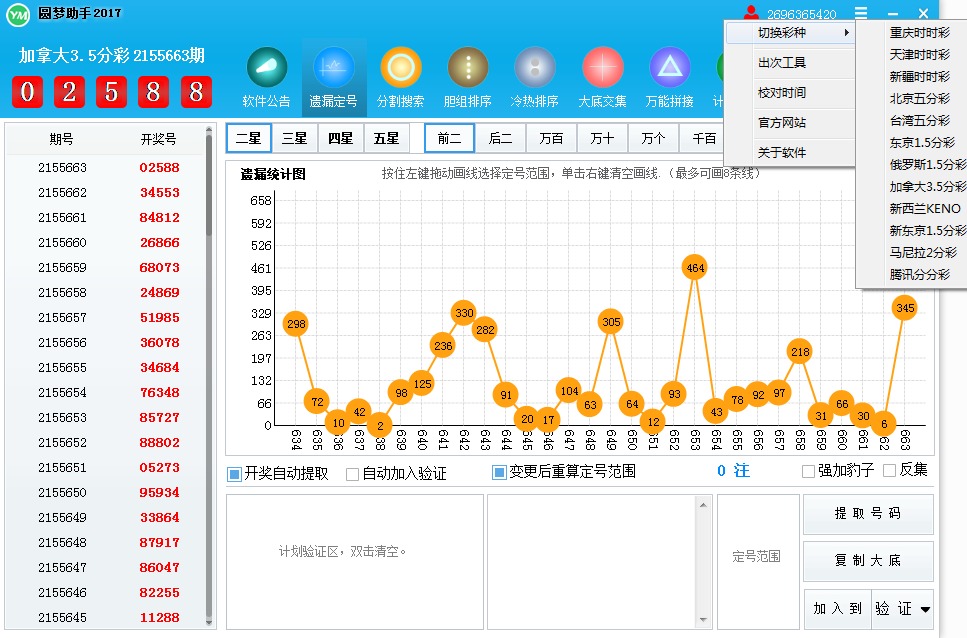Image resolution: width=967 pixels, height=638 pixels.
Task: Enable the 自动加入验证 checkbox
Action: (x=353, y=472)
